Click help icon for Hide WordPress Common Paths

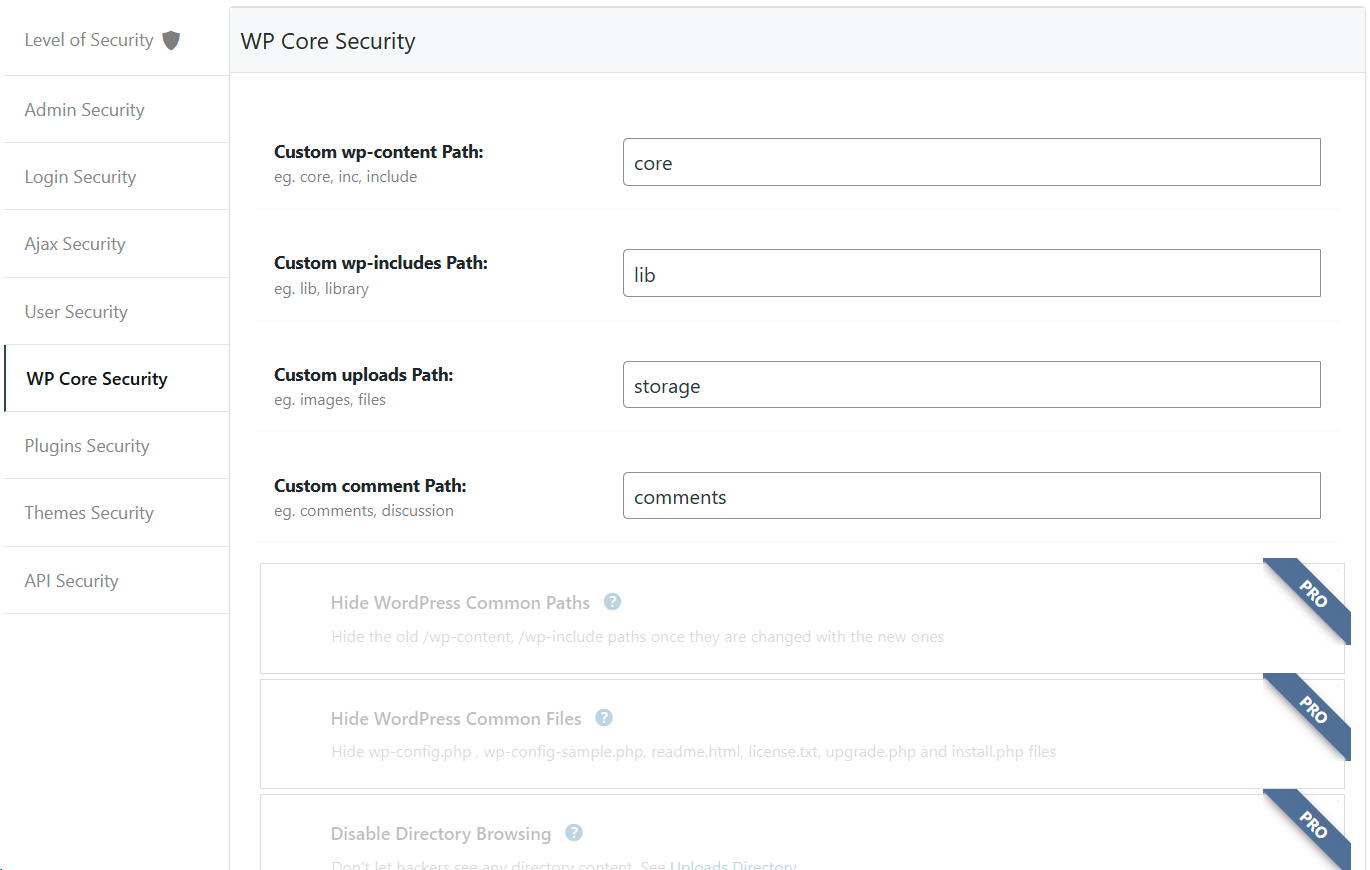613,602
